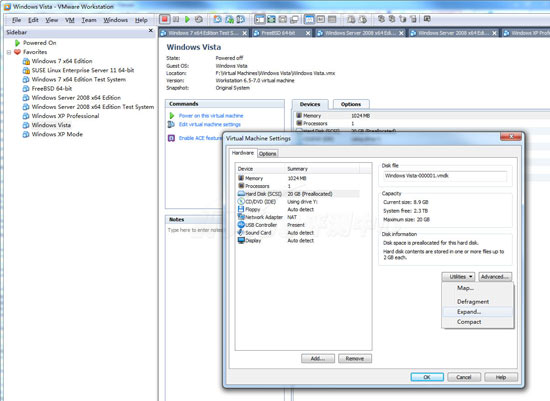Click Edit virtual machine settings link
This screenshot has height=401, width=550.
(210, 125)
